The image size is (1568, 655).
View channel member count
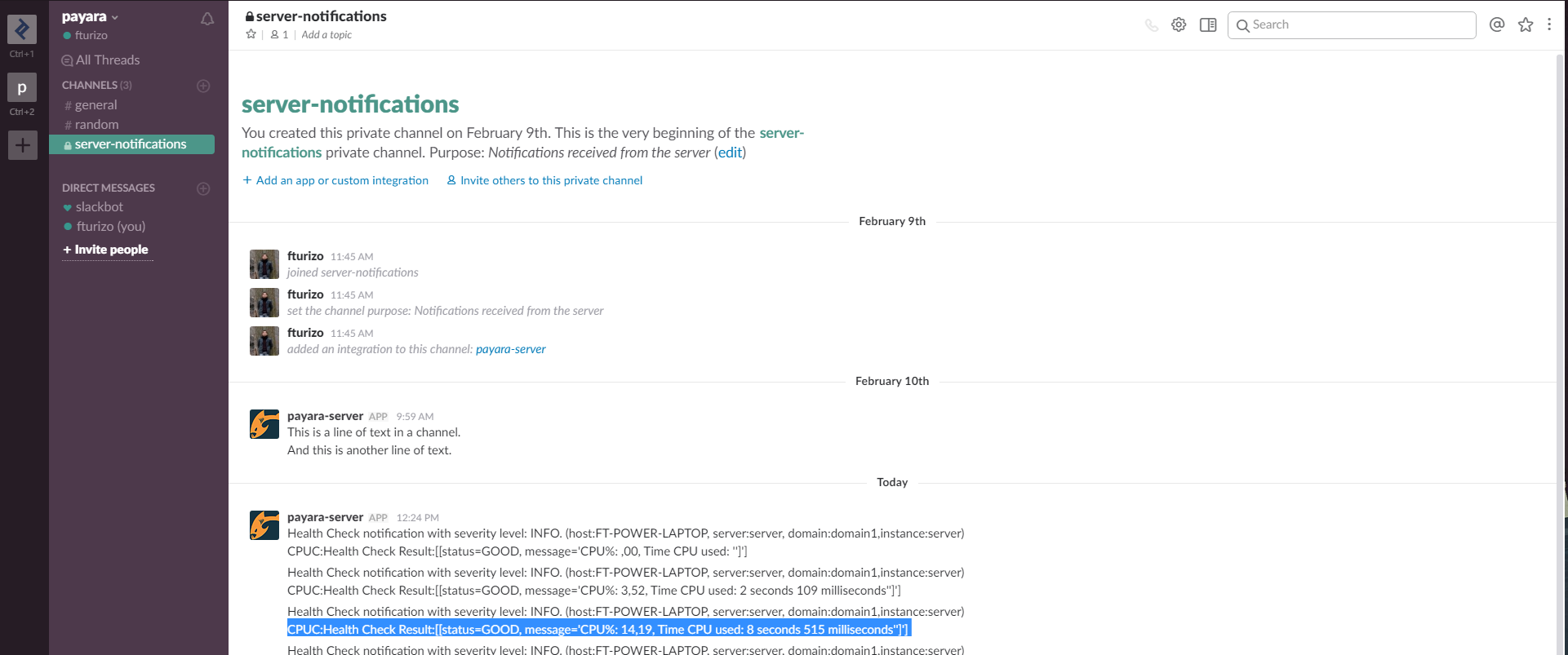(279, 35)
